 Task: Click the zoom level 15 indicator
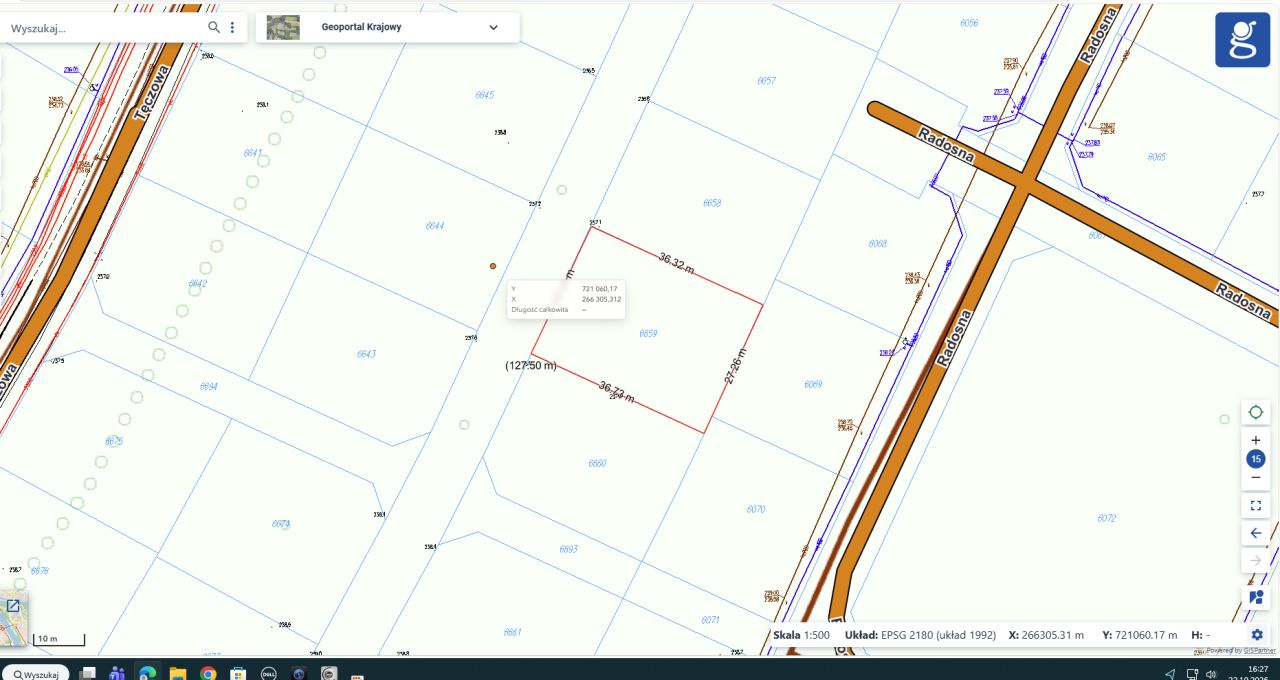click(x=1256, y=459)
